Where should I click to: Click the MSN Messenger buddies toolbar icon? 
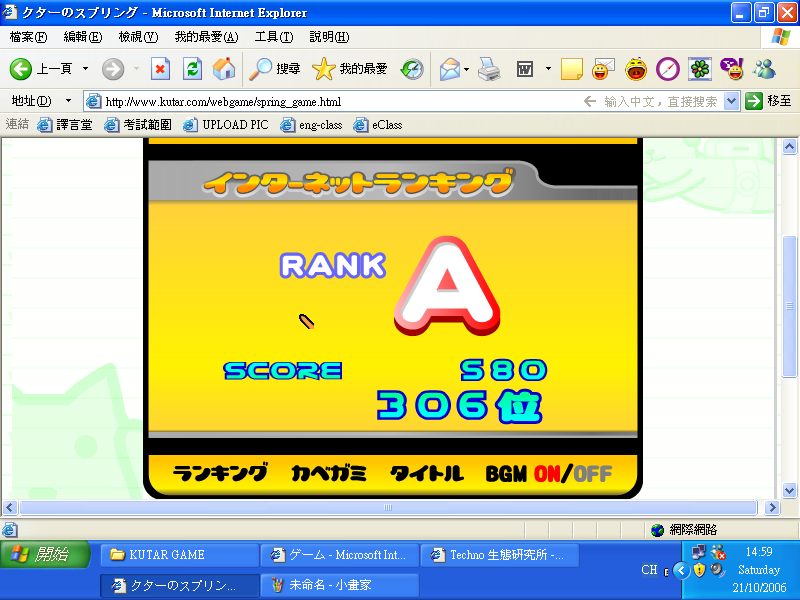click(x=764, y=69)
